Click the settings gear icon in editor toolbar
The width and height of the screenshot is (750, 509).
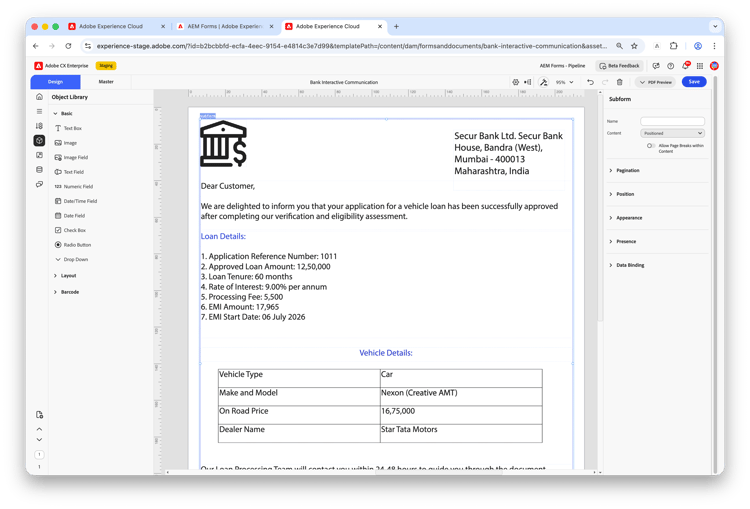(516, 82)
